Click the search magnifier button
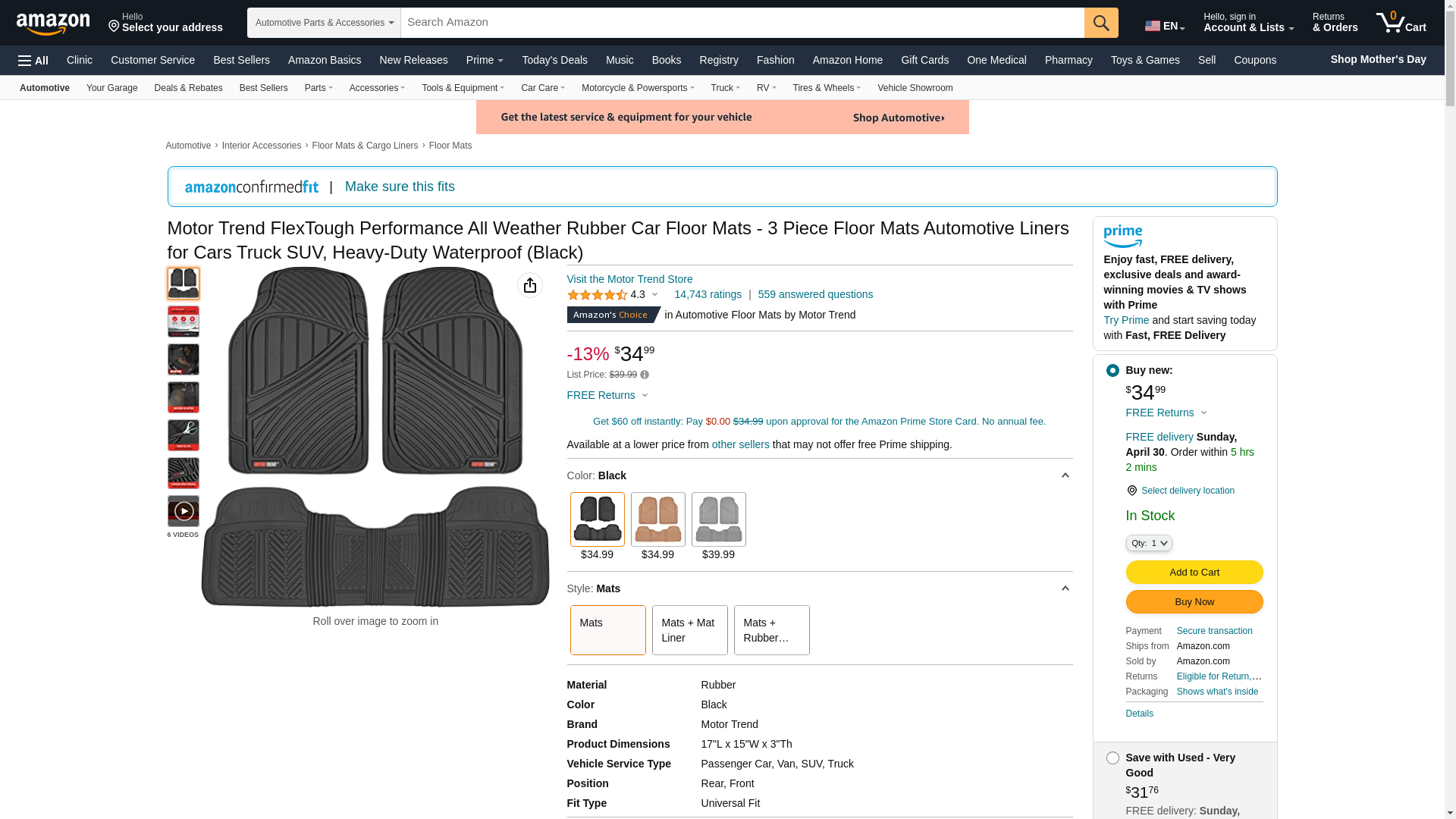This screenshot has height=819, width=1456. [1100, 23]
